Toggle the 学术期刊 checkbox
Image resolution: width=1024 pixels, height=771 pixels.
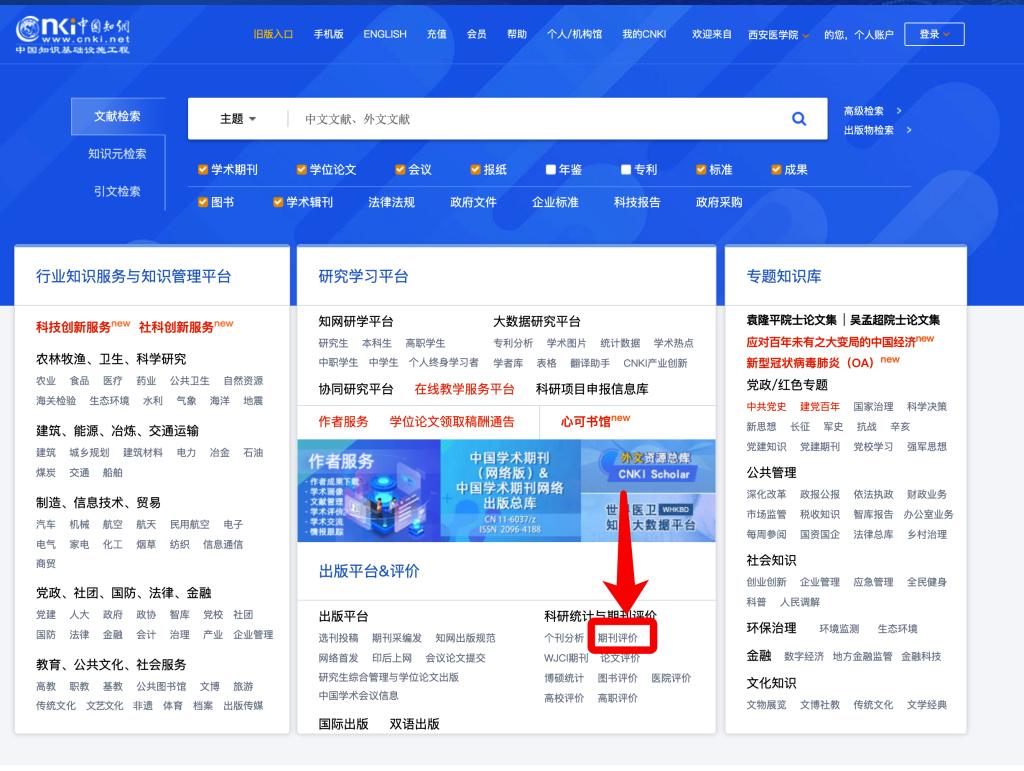(202, 170)
